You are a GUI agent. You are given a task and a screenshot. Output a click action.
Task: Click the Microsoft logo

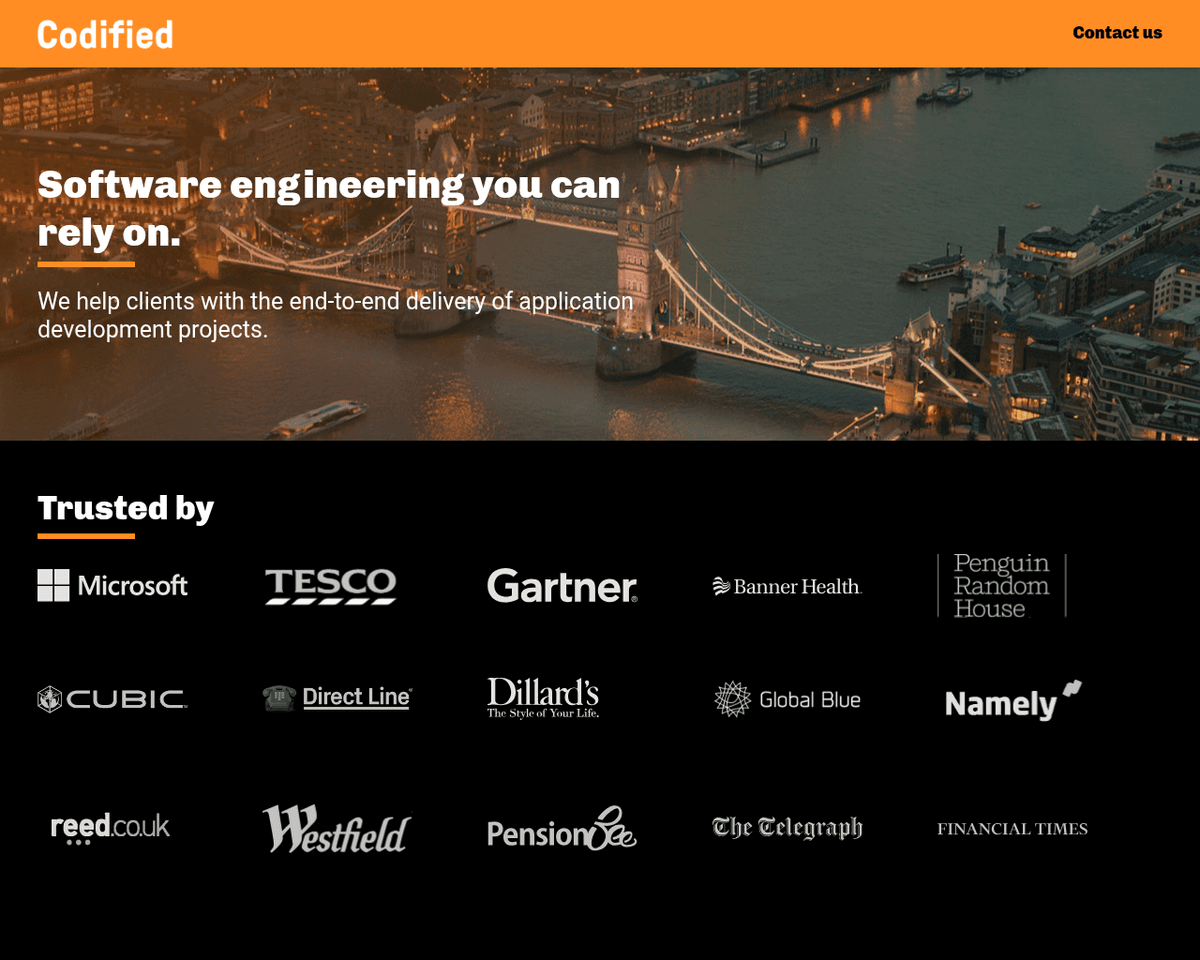point(112,586)
